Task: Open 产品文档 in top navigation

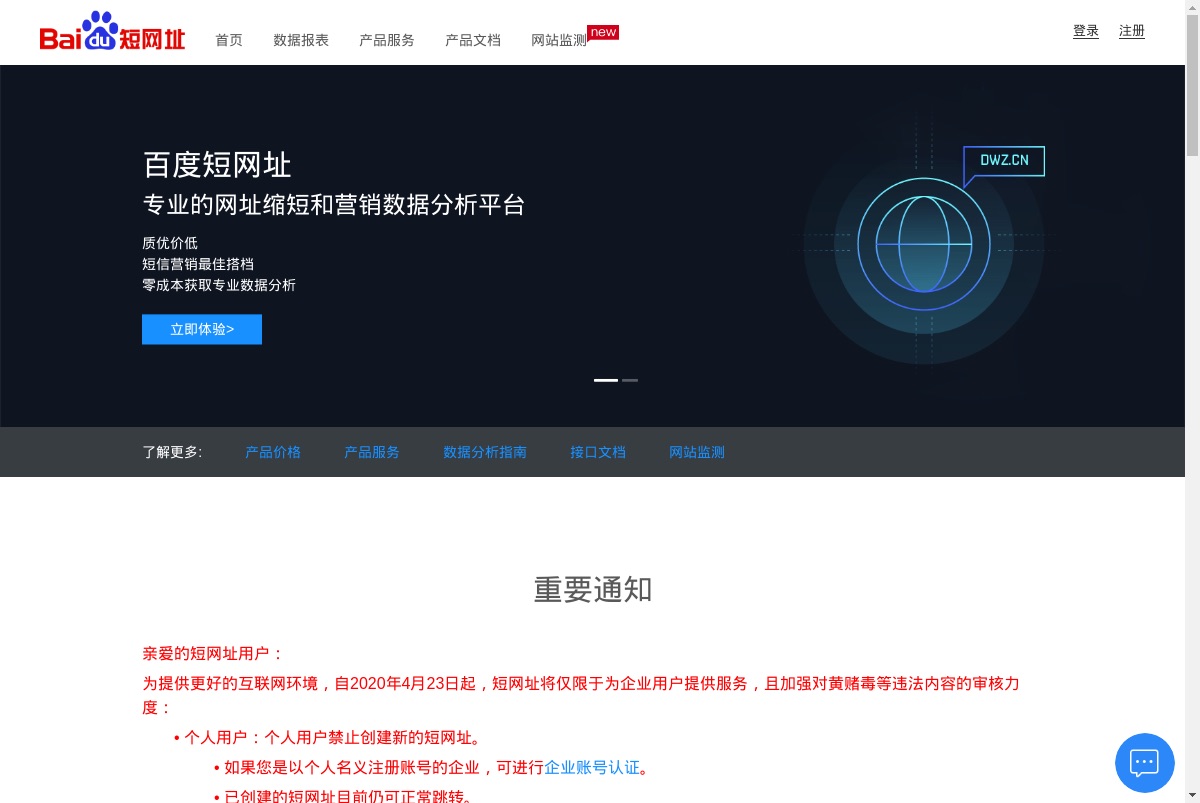Action: point(473,40)
